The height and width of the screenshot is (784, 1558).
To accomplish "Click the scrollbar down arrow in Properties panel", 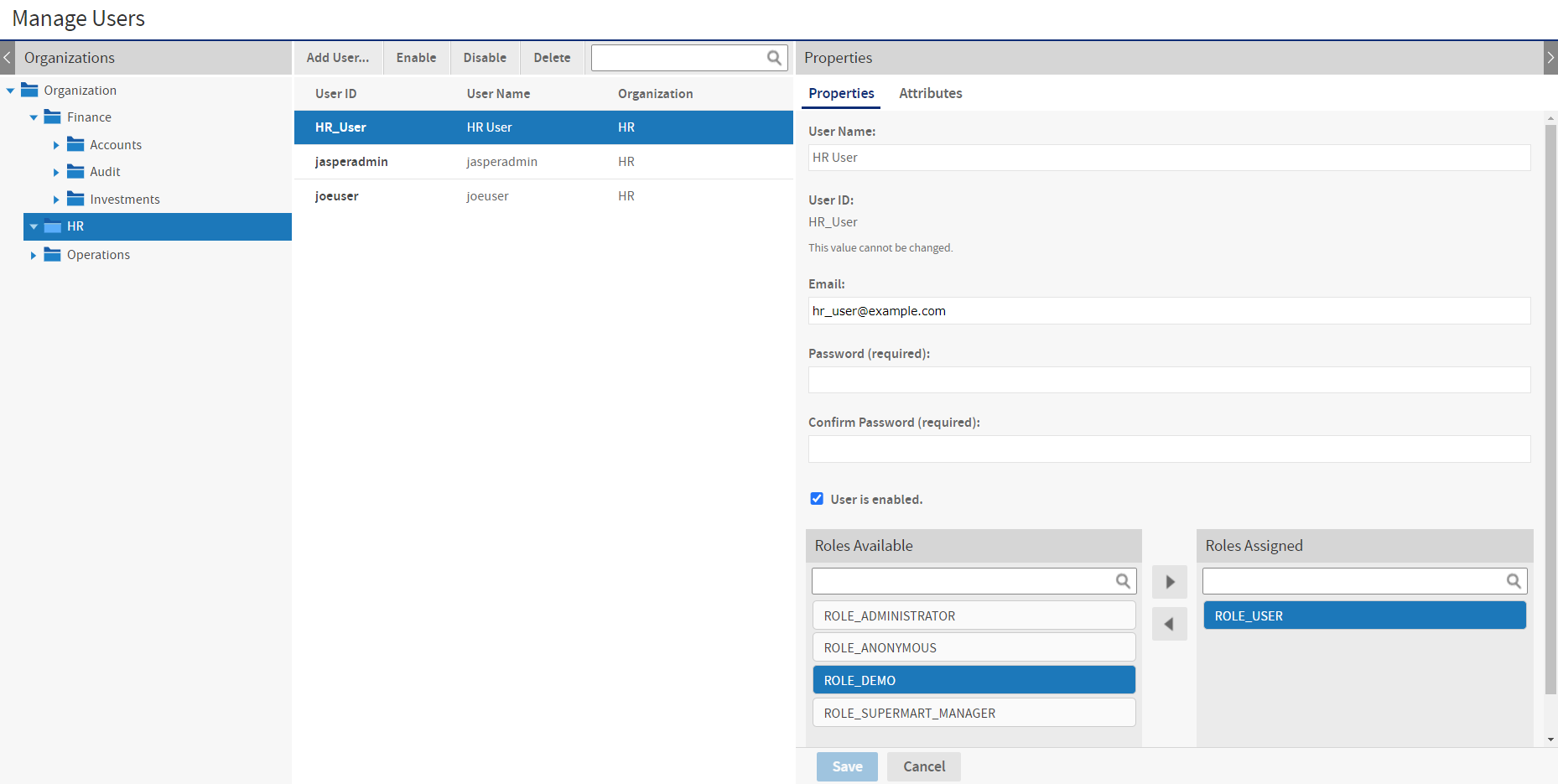I will click(1550, 740).
